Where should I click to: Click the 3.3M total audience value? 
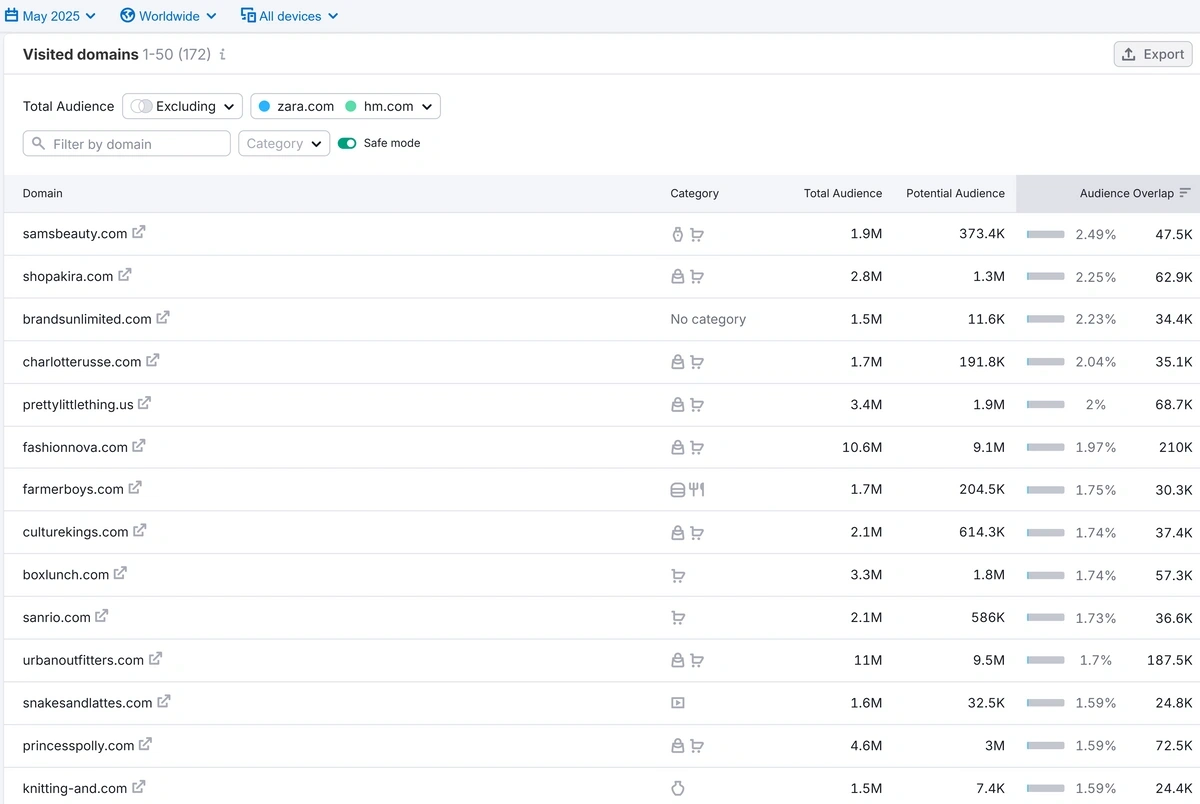[866, 575]
